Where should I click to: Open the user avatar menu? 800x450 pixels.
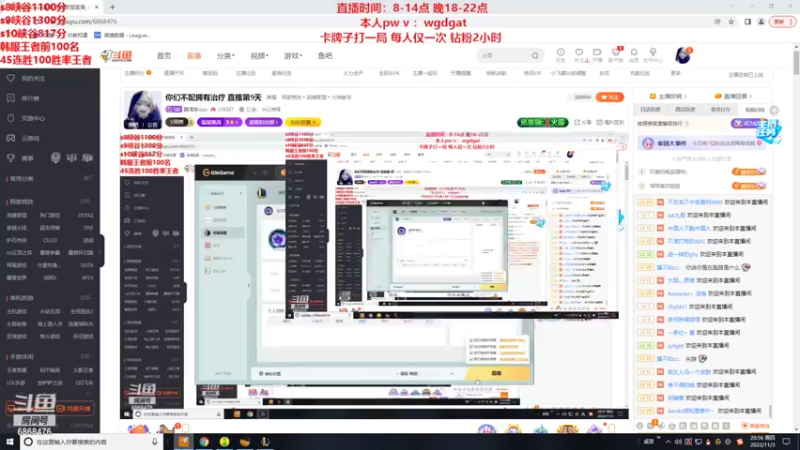[x=683, y=56]
